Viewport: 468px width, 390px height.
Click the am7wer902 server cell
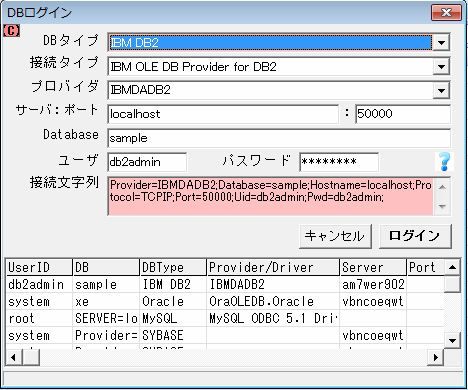click(373, 285)
